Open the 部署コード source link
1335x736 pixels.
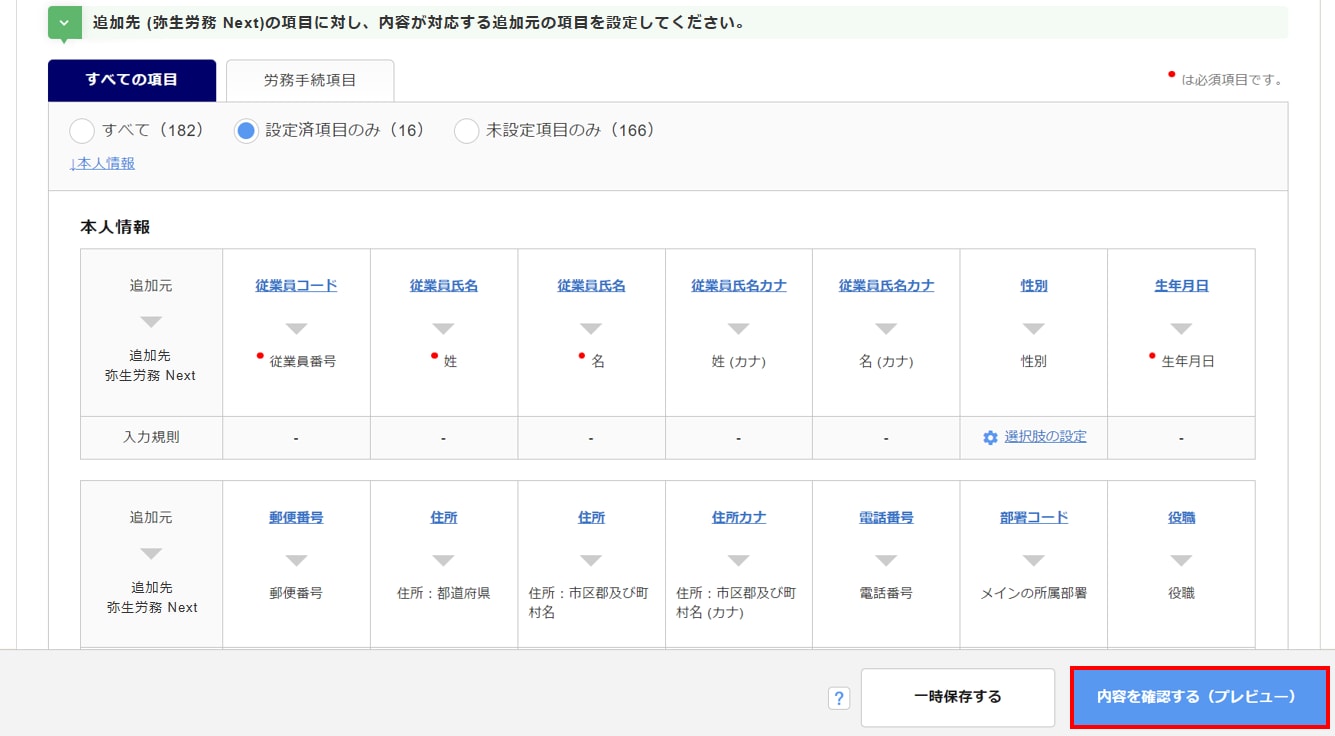[x=1034, y=518]
